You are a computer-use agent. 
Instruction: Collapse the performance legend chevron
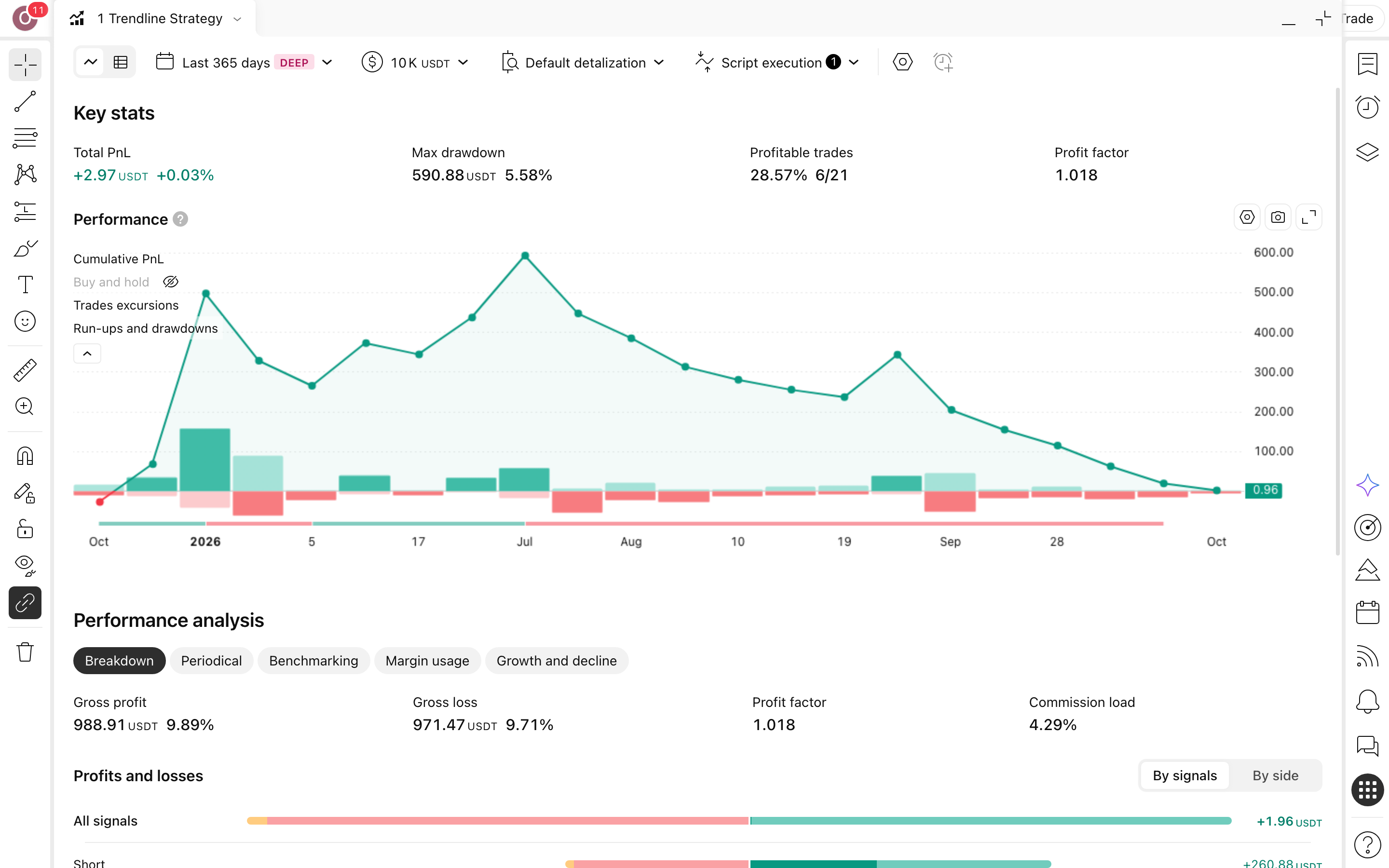[x=87, y=353]
